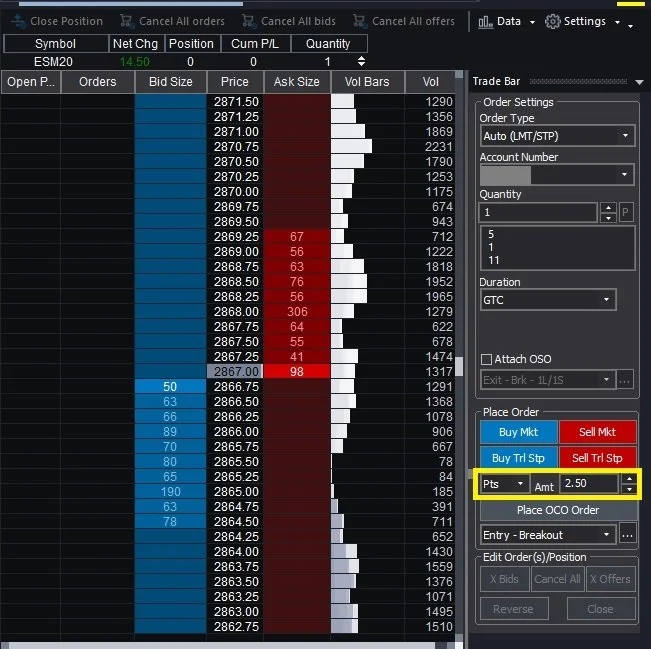The height and width of the screenshot is (649, 651).
Task: Click the 2862.75 price row
Action: point(235,627)
